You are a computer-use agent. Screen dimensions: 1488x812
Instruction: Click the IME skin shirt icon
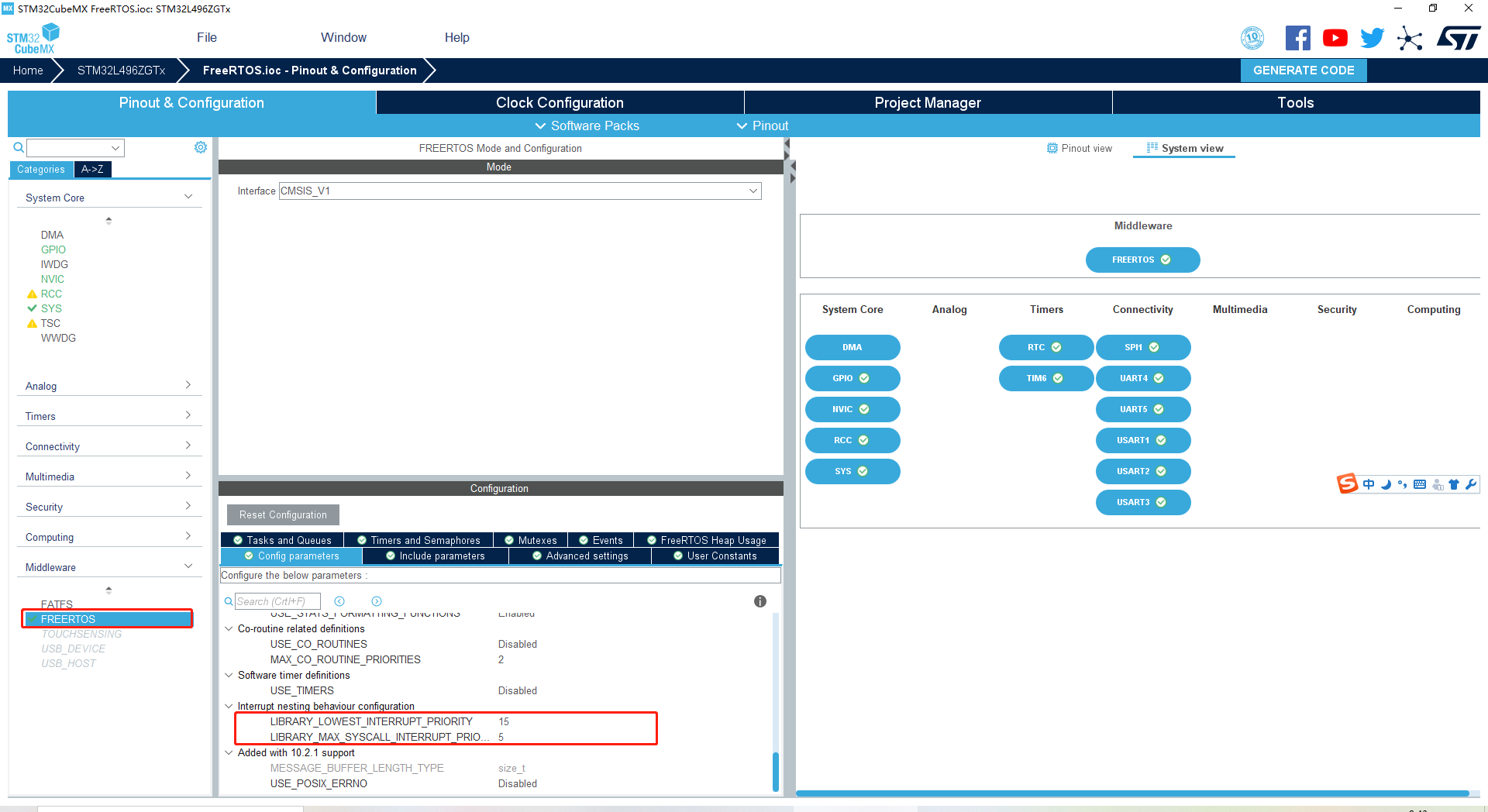click(x=1454, y=484)
